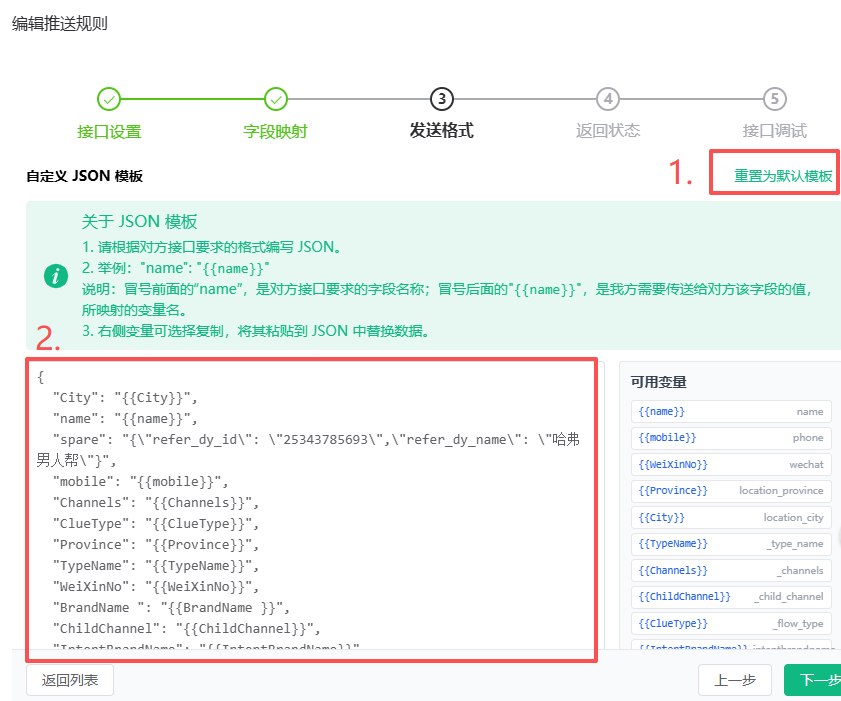Open the 接口调试 step
Viewport: 841px width, 701px height.
tap(774, 130)
